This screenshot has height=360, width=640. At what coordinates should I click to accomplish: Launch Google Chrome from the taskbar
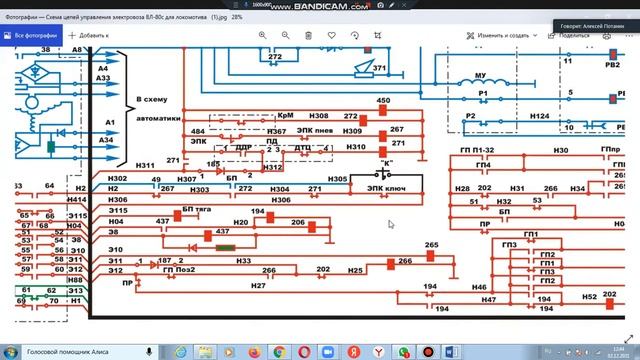click(279, 352)
